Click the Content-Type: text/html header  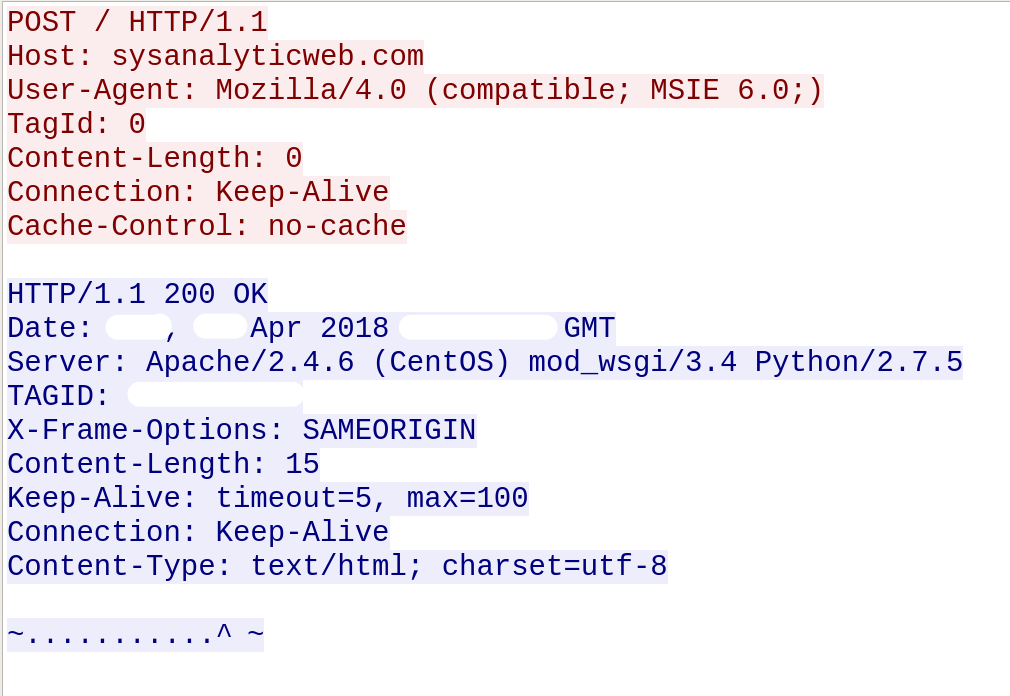(337, 566)
